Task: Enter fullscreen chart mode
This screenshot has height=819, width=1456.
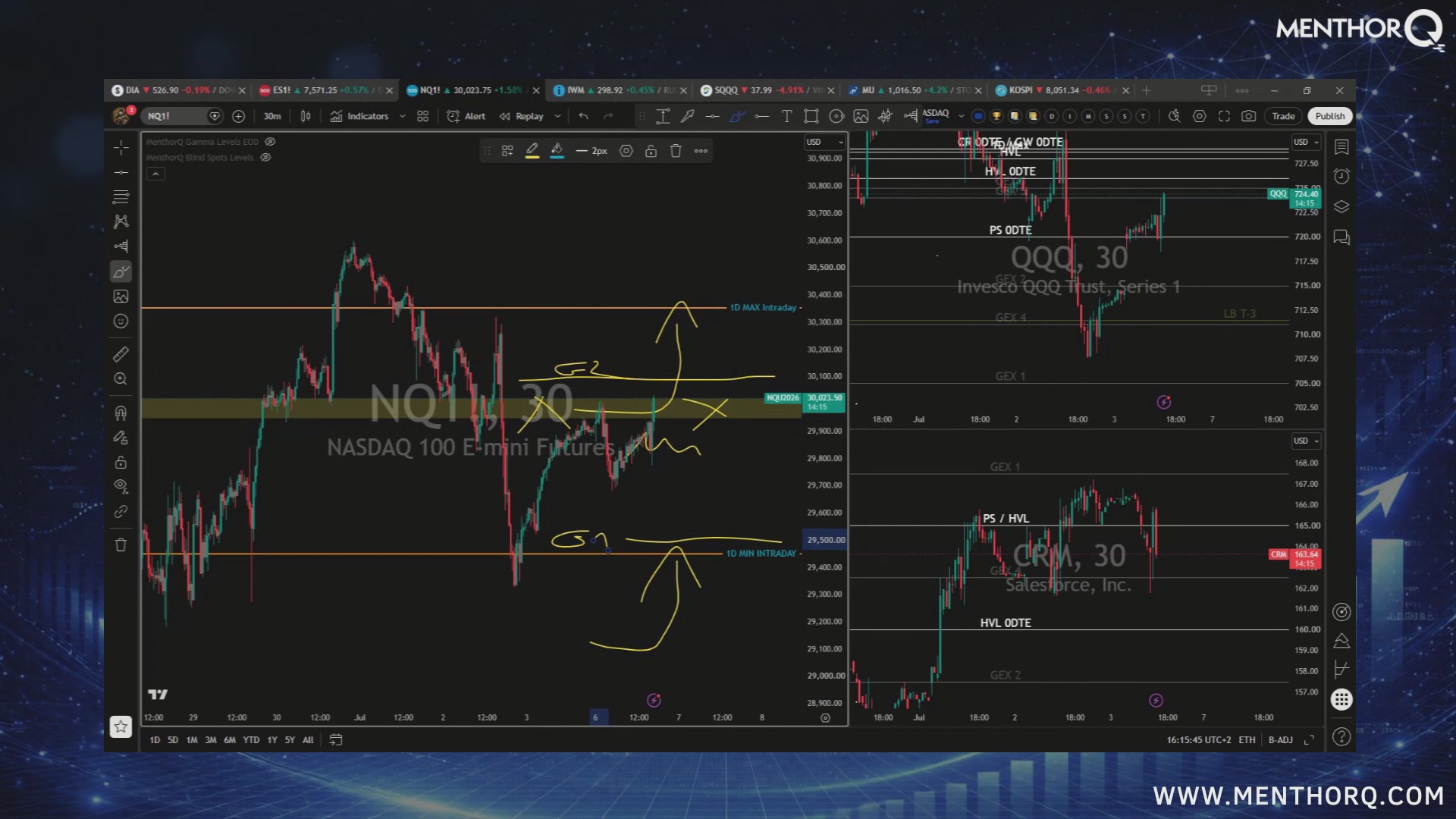Action: (x=1224, y=116)
